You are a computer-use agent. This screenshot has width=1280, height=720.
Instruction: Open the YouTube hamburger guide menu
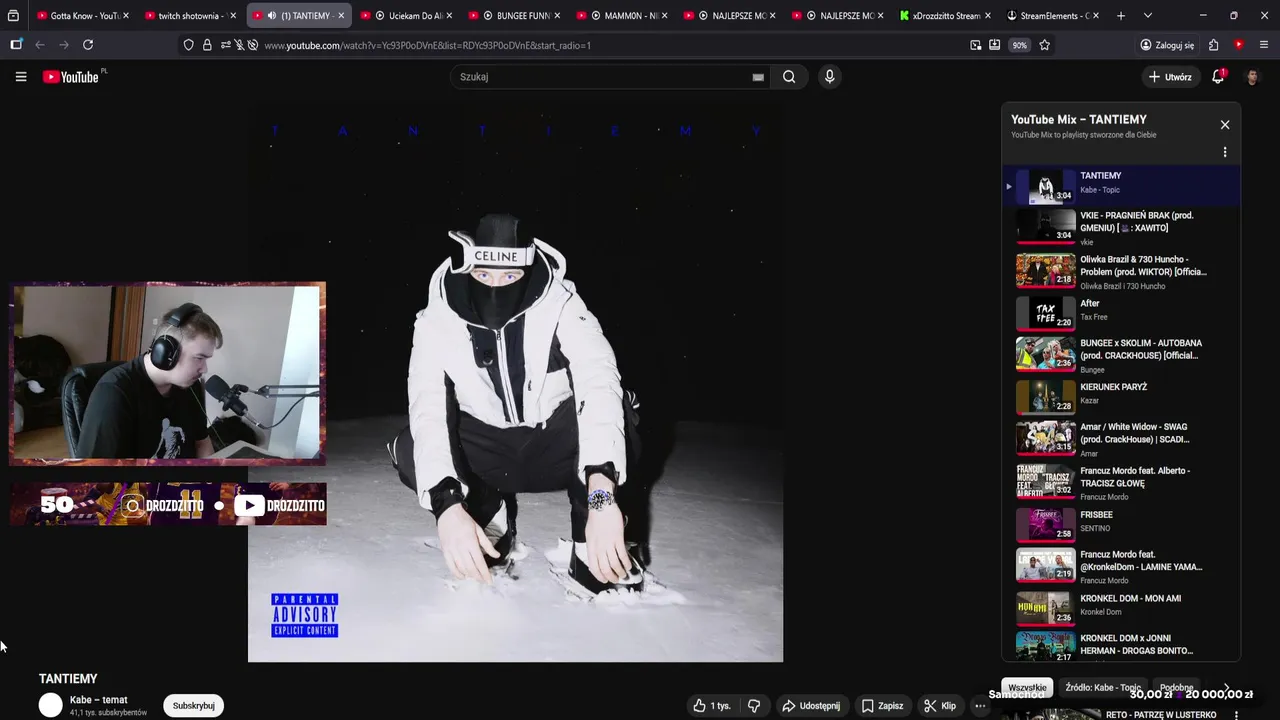[x=20, y=77]
